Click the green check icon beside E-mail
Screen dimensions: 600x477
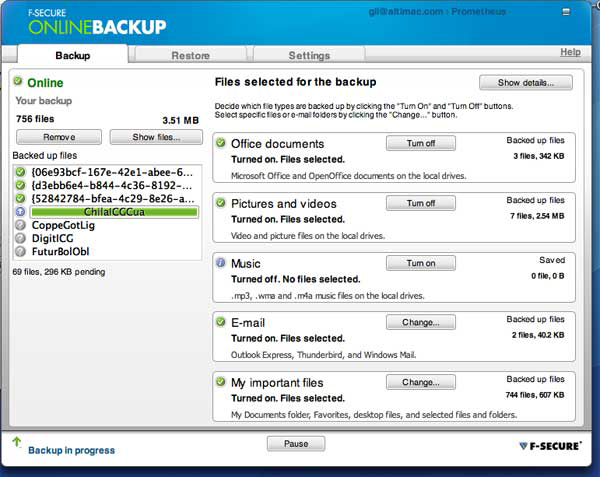point(221,322)
